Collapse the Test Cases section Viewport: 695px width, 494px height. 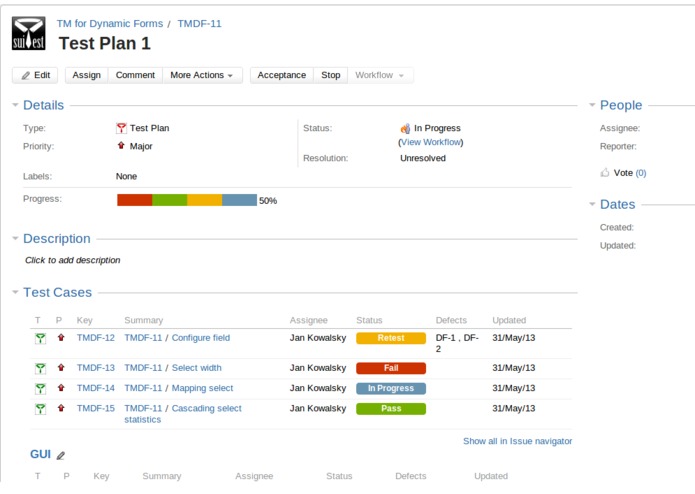(15, 292)
